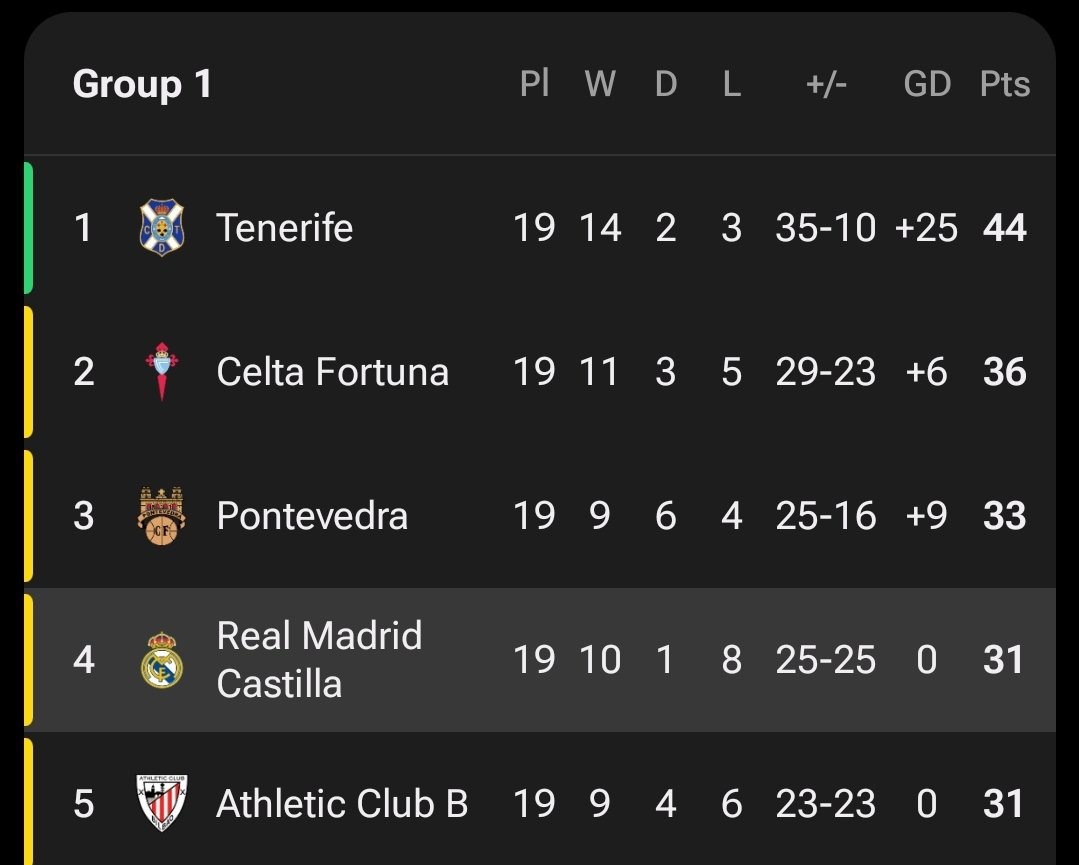Tap the Celta Fortuna crest icon
Screen dimensions: 1079x865
point(161,372)
